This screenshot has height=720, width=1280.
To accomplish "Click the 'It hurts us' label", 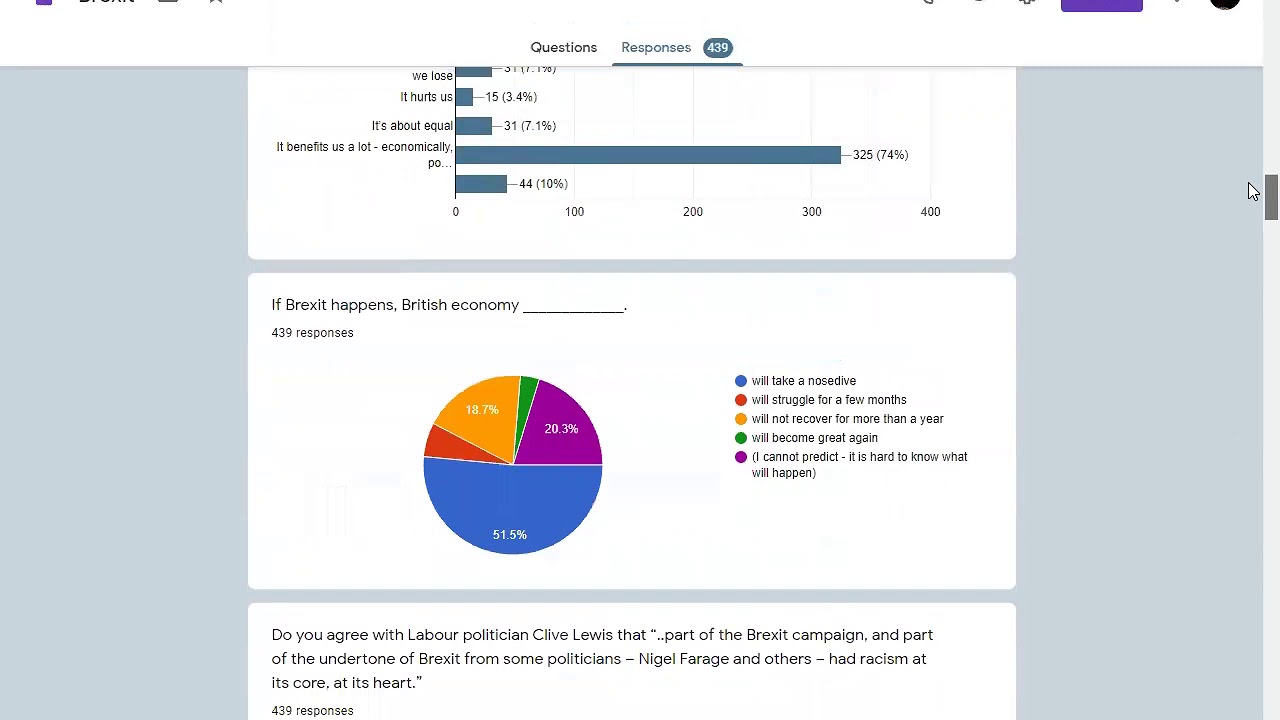I will point(426,97).
